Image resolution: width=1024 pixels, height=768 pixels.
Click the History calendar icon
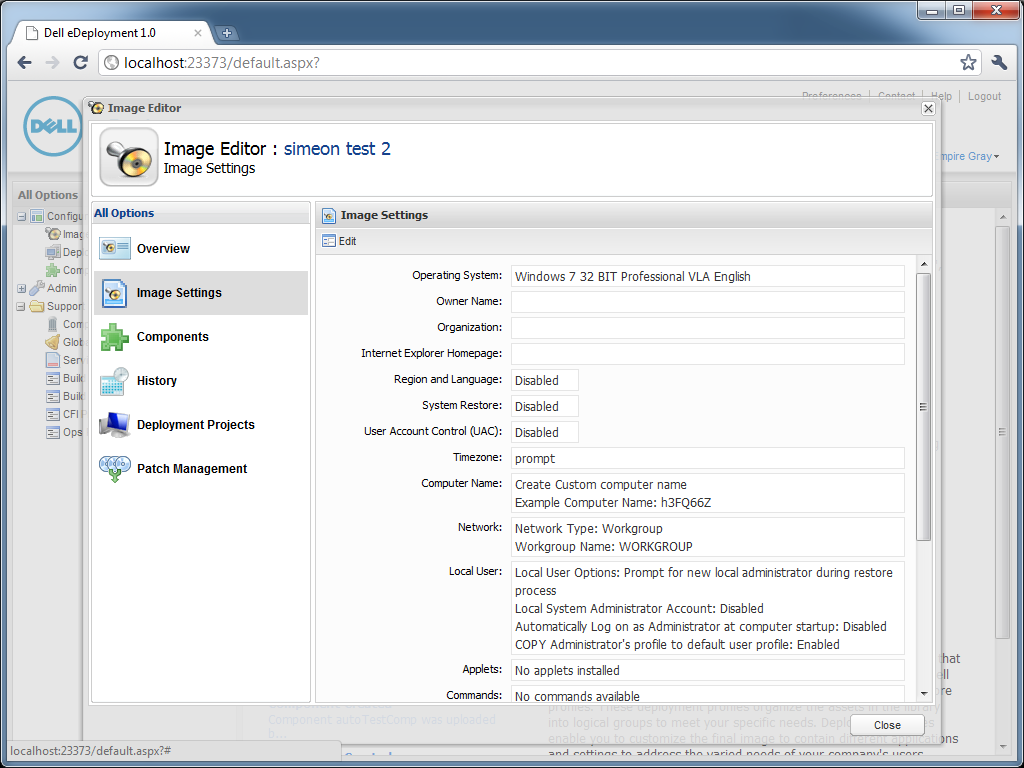pyautogui.click(x=114, y=381)
